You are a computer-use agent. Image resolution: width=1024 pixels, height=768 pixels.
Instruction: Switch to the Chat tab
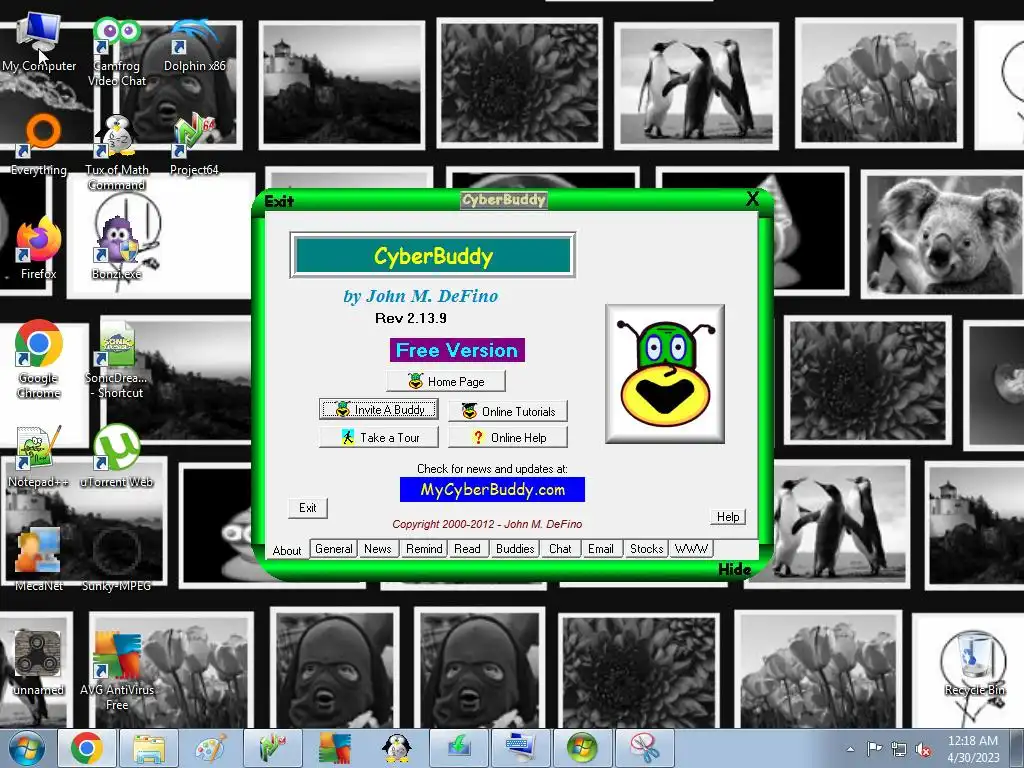tap(560, 549)
